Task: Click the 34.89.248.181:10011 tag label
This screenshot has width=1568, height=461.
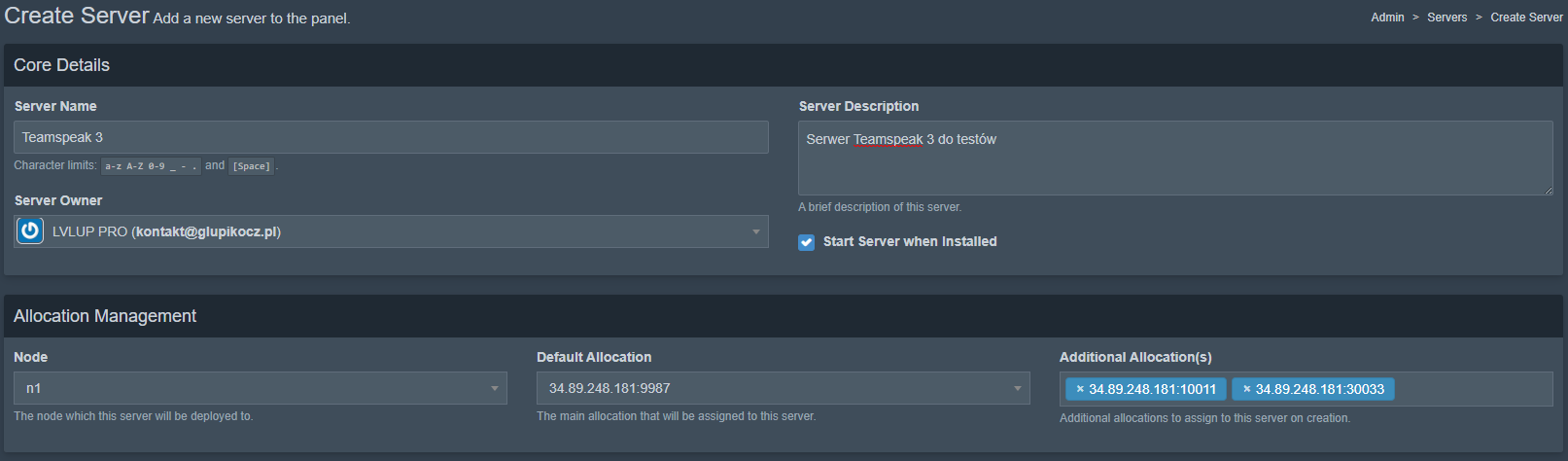Action: [1152, 389]
